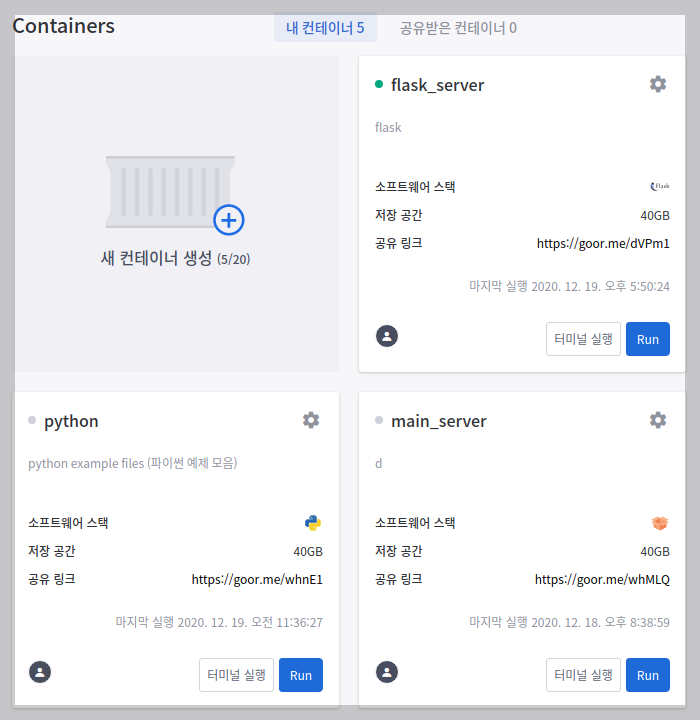Click the python container title

point(71,422)
